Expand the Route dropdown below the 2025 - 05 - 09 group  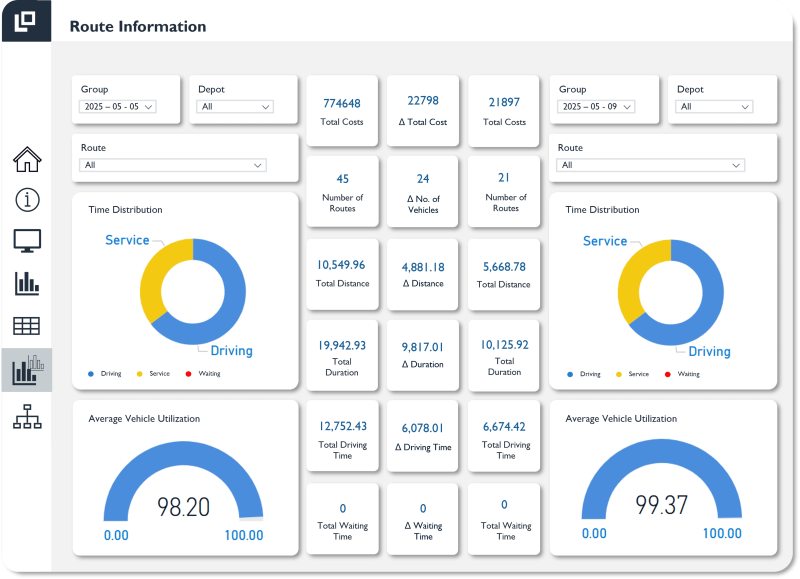coord(651,165)
